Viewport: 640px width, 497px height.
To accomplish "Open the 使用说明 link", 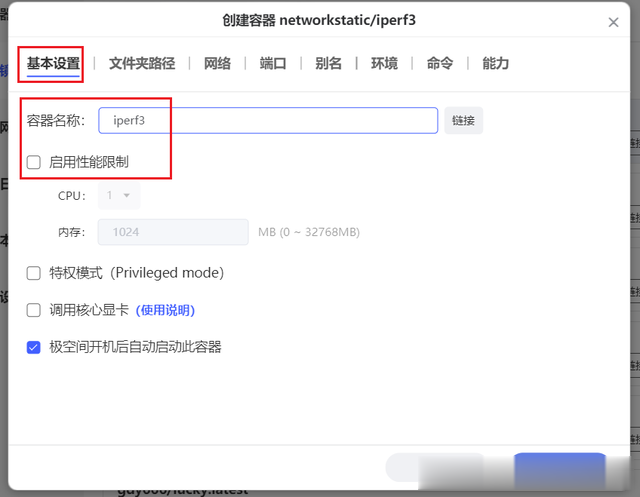I will click(165, 310).
